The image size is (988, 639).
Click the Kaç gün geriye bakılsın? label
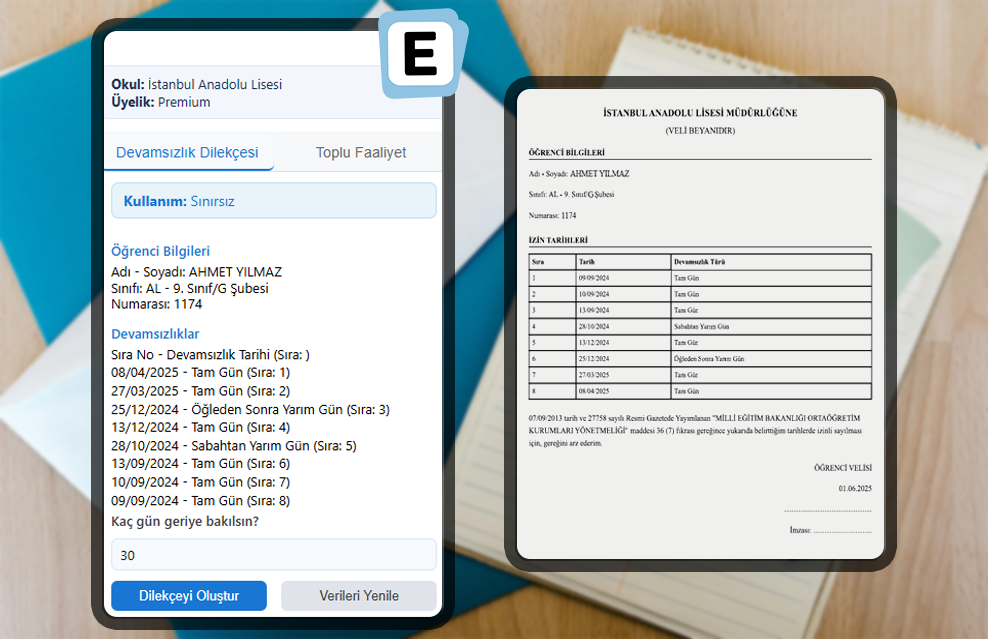point(185,522)
